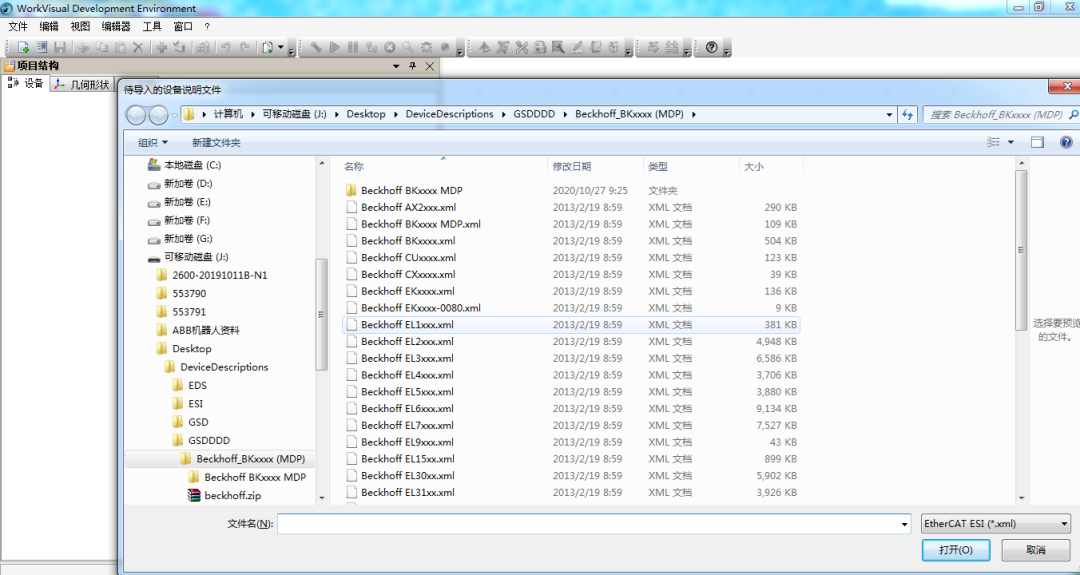The height and width of the screenshot is (575, 1080).
Task: Click the Play triangle toolbar icon
Action: point(335,48)
